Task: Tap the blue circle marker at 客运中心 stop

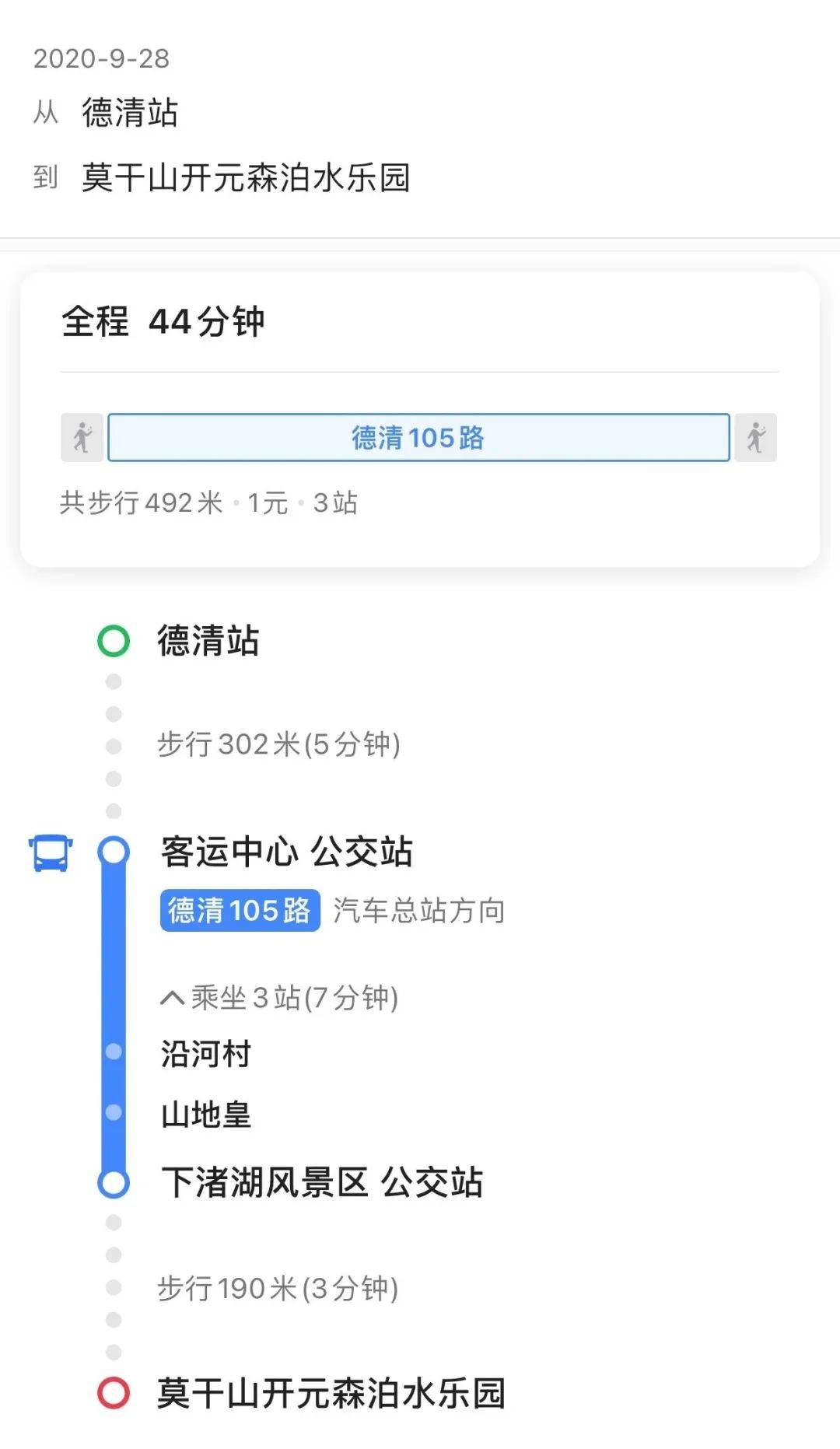Action: (x=114, y=851)
